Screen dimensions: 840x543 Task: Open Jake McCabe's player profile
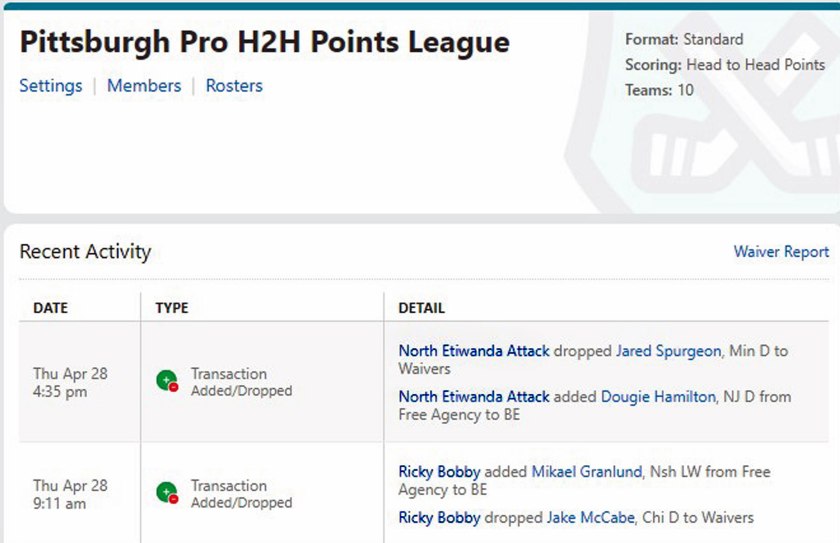point(590,518)
